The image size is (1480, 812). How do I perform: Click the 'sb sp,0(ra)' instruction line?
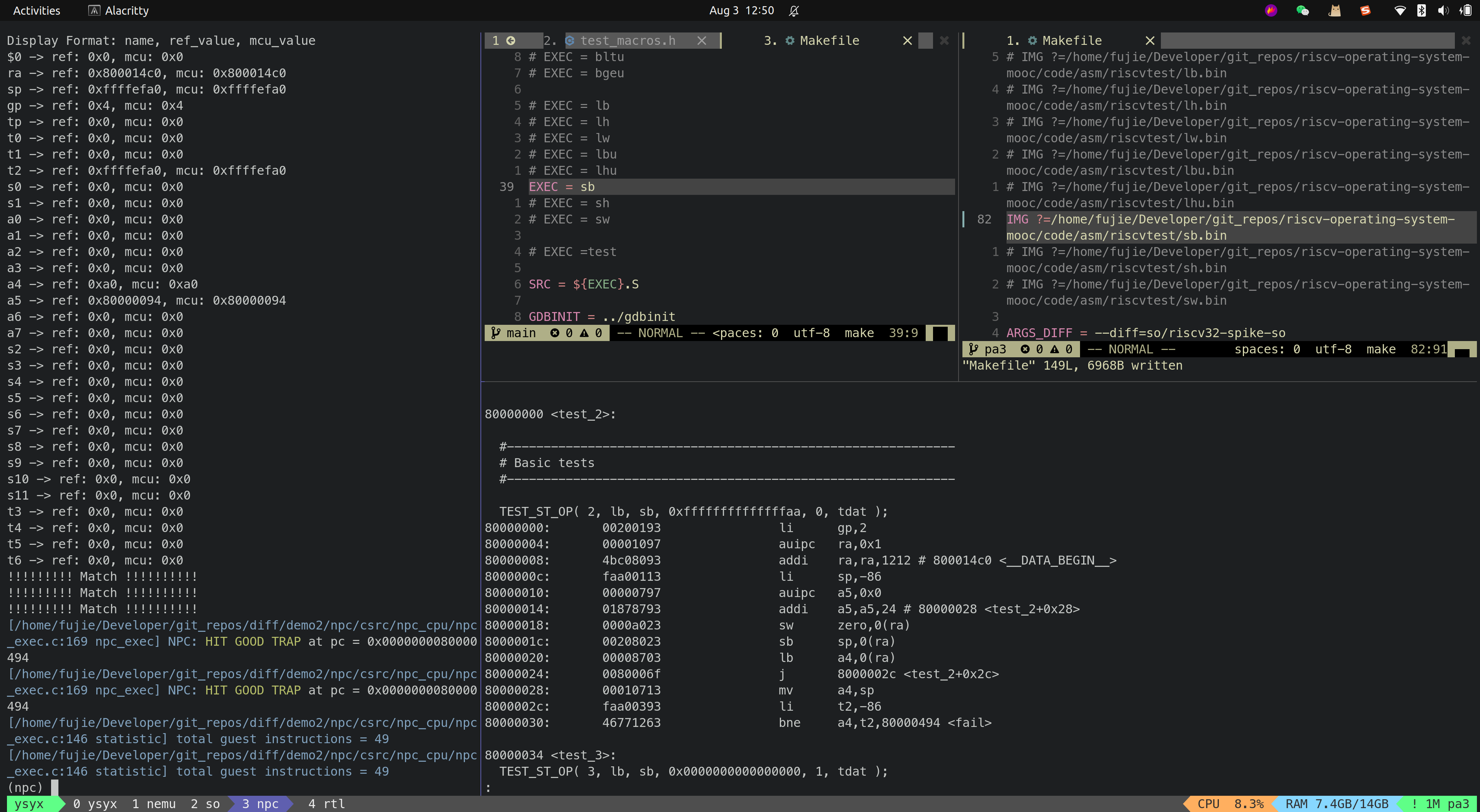pyautogui.click(x=690, y=642)
